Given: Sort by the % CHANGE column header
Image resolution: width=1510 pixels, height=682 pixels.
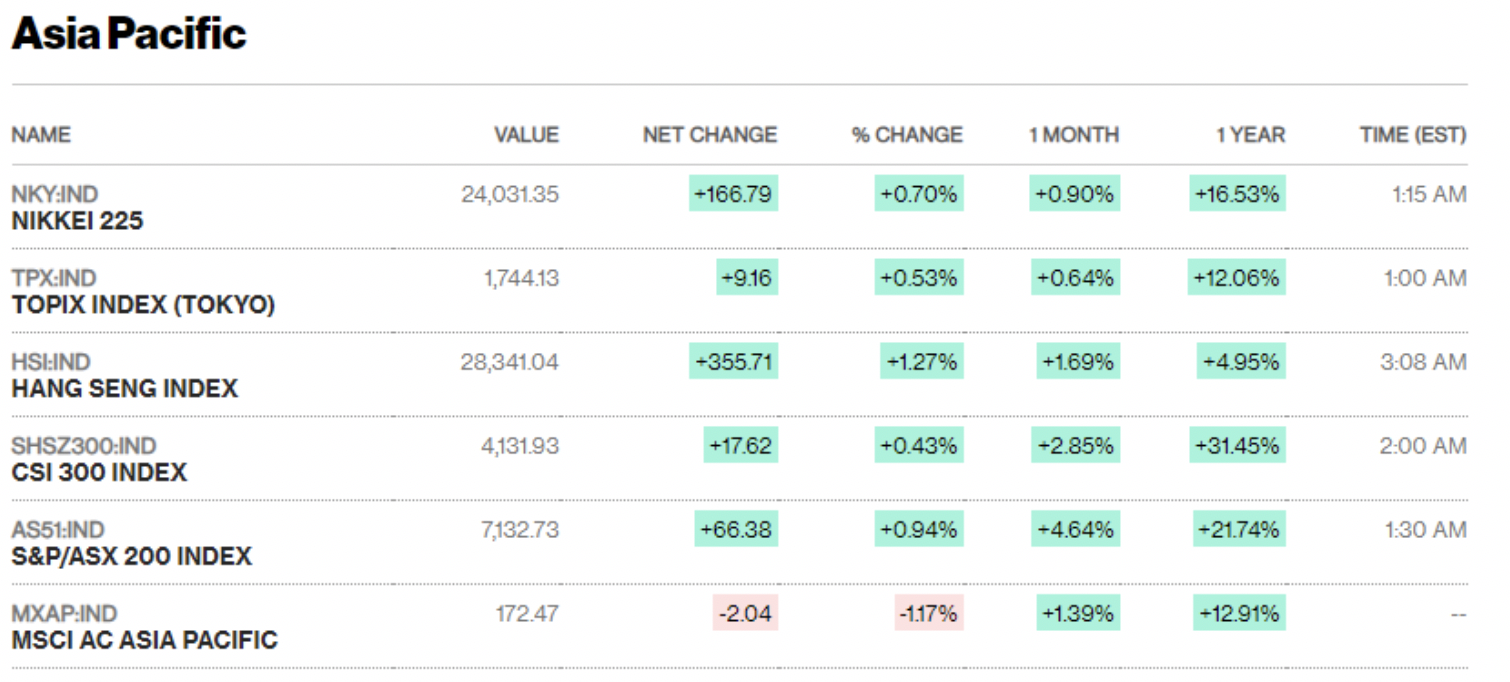Looking at the screenshot, I should [x=907, y=135].
